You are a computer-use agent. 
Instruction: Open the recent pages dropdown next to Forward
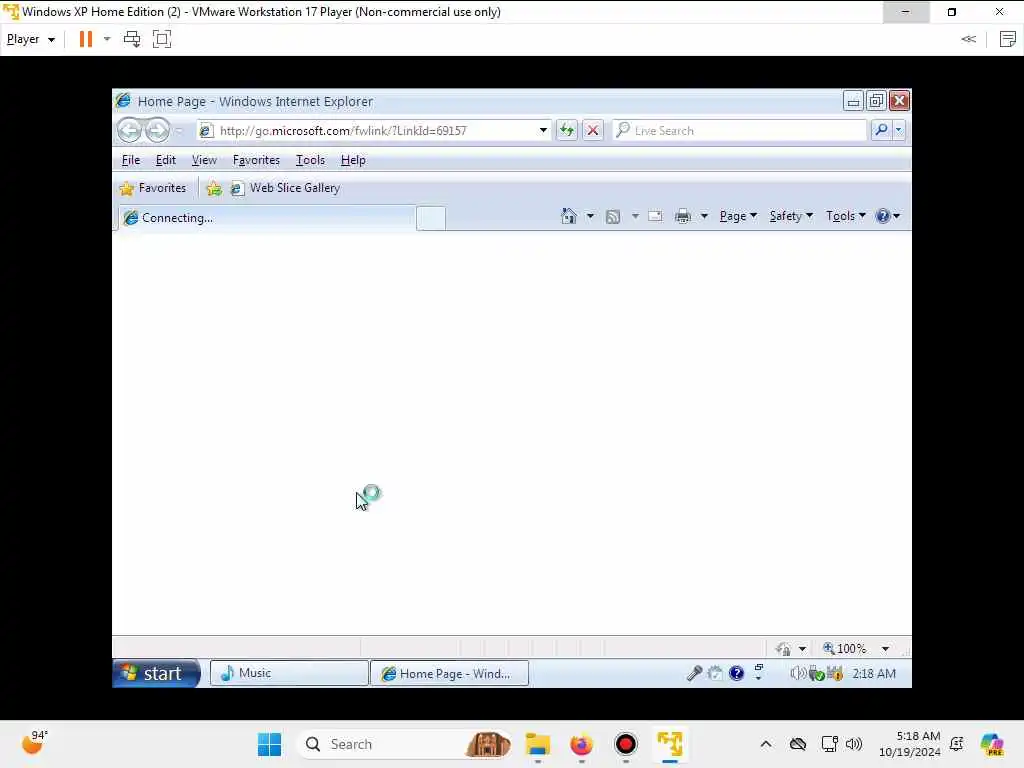click(x=179, y=131)
